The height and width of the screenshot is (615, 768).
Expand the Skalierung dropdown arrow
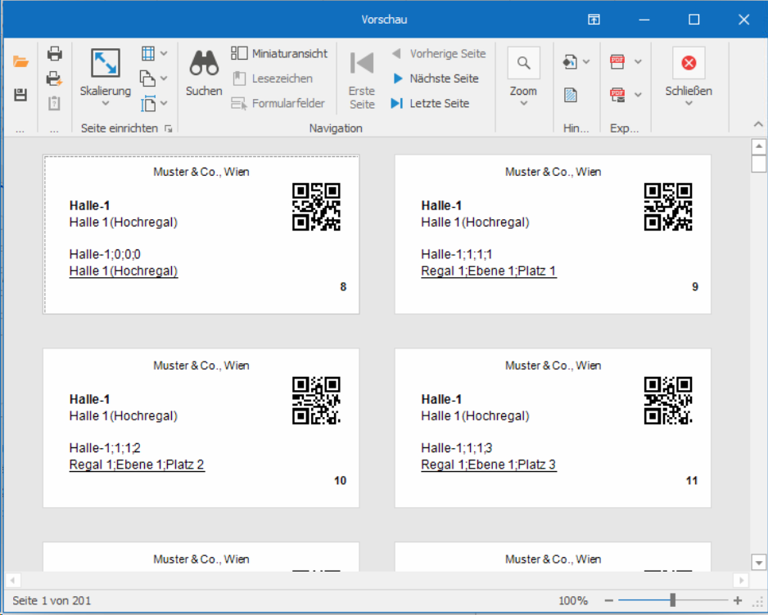click(105, 103)
